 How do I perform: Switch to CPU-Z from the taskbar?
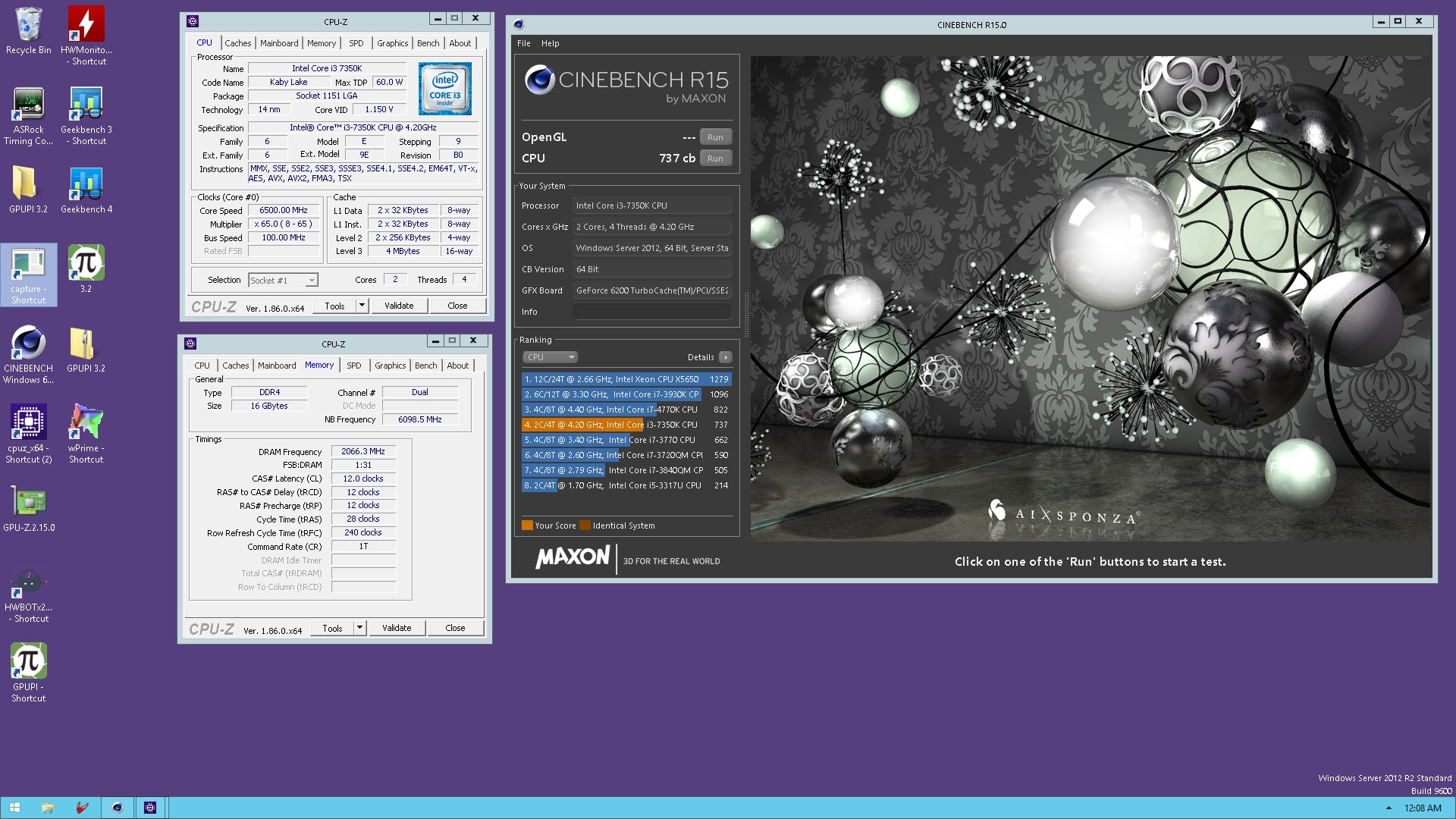click(x=150, y=808)
